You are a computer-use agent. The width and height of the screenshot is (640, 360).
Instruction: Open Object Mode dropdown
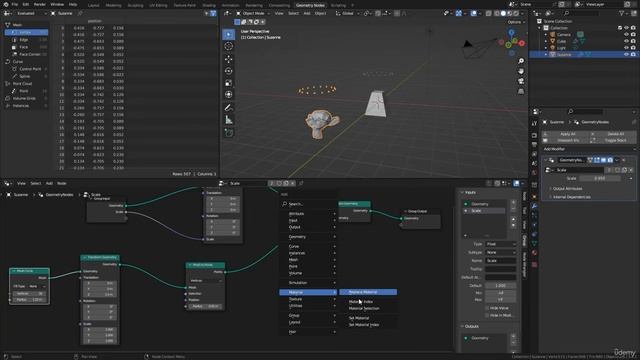(x=253, y=13)
